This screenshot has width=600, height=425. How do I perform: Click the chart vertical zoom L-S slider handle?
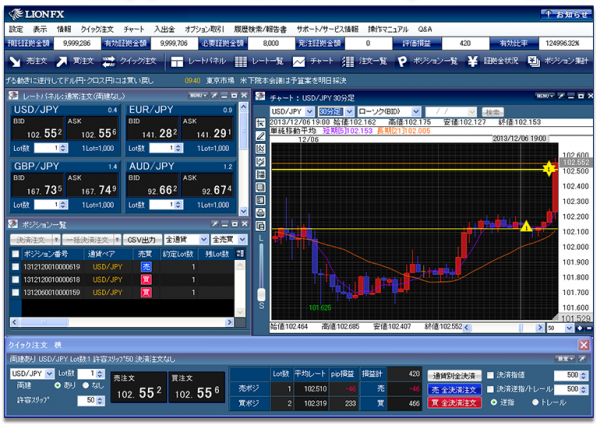click(261, 294)
